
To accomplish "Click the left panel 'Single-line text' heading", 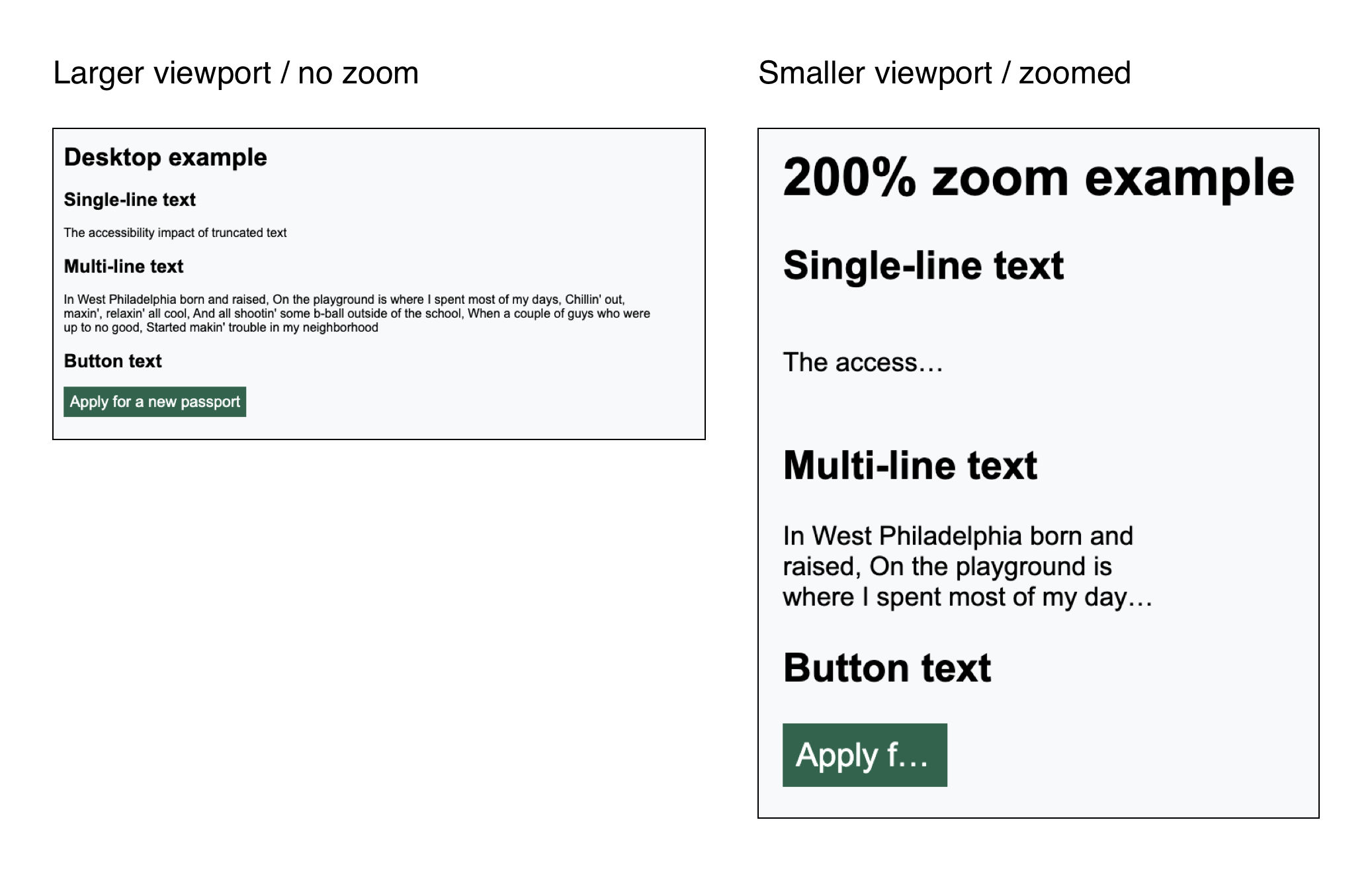I will pos(130,199).
